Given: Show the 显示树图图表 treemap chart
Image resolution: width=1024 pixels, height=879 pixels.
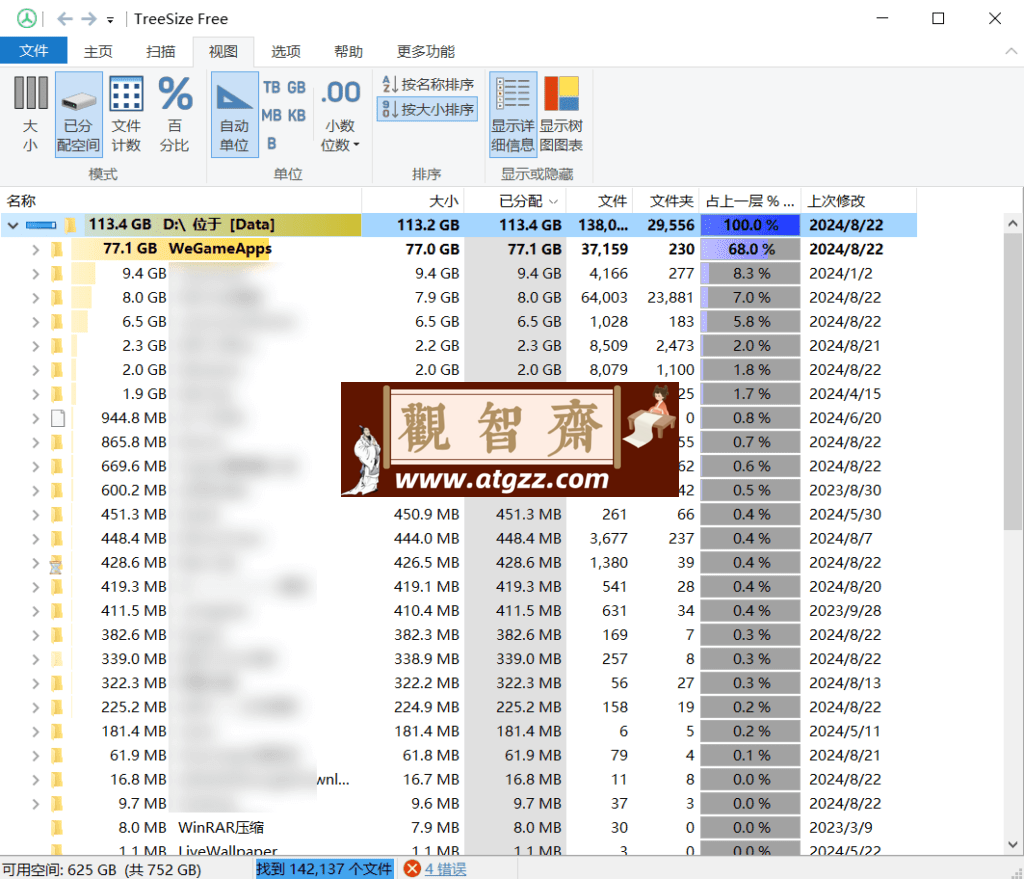Looking at the screenshot, I should point(561,114).
